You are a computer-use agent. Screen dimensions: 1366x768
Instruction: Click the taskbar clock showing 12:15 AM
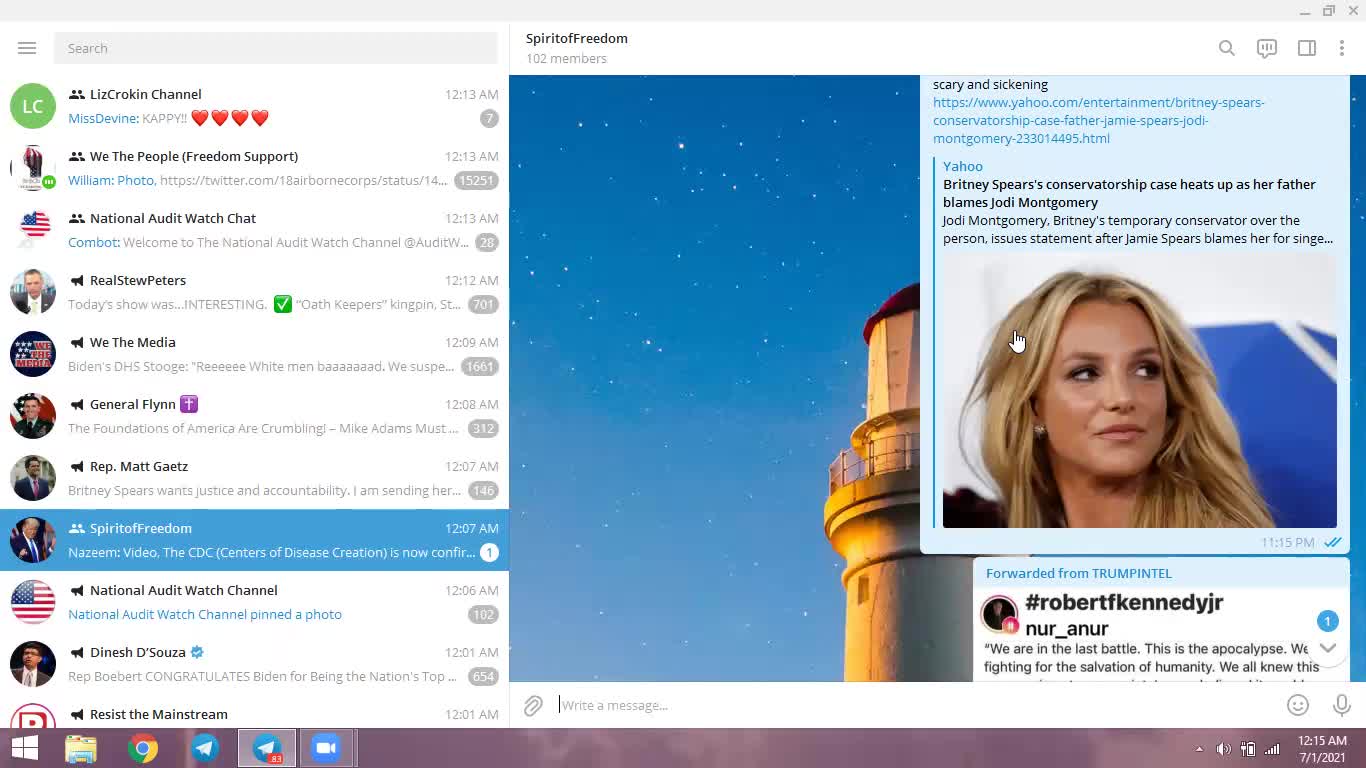pos(1323,749)
